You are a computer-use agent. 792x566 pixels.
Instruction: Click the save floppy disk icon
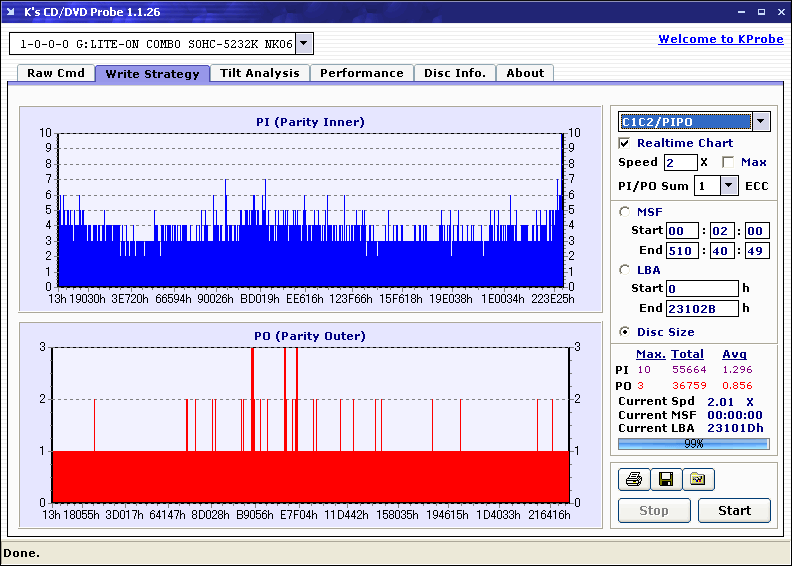click(665, 479)
